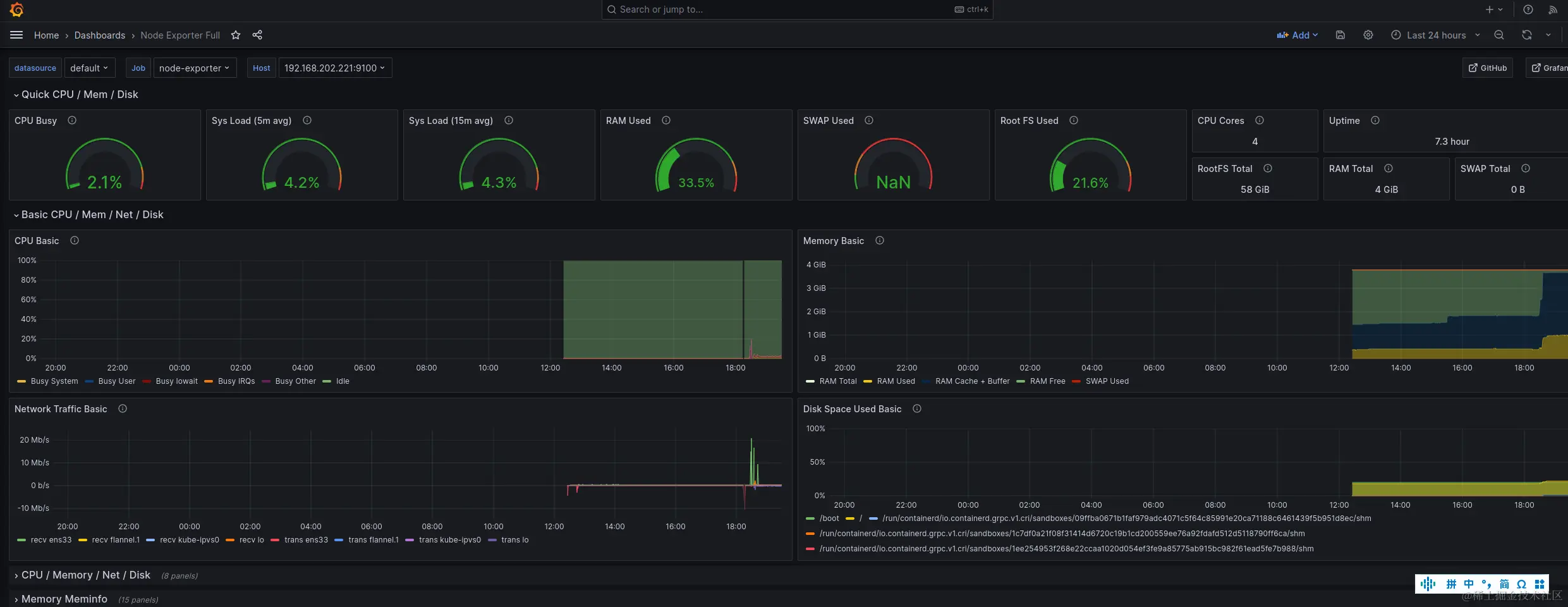Show Disk Space Used Basic info icon
This screenshot has height=607, width=1568.
point(917,408)
